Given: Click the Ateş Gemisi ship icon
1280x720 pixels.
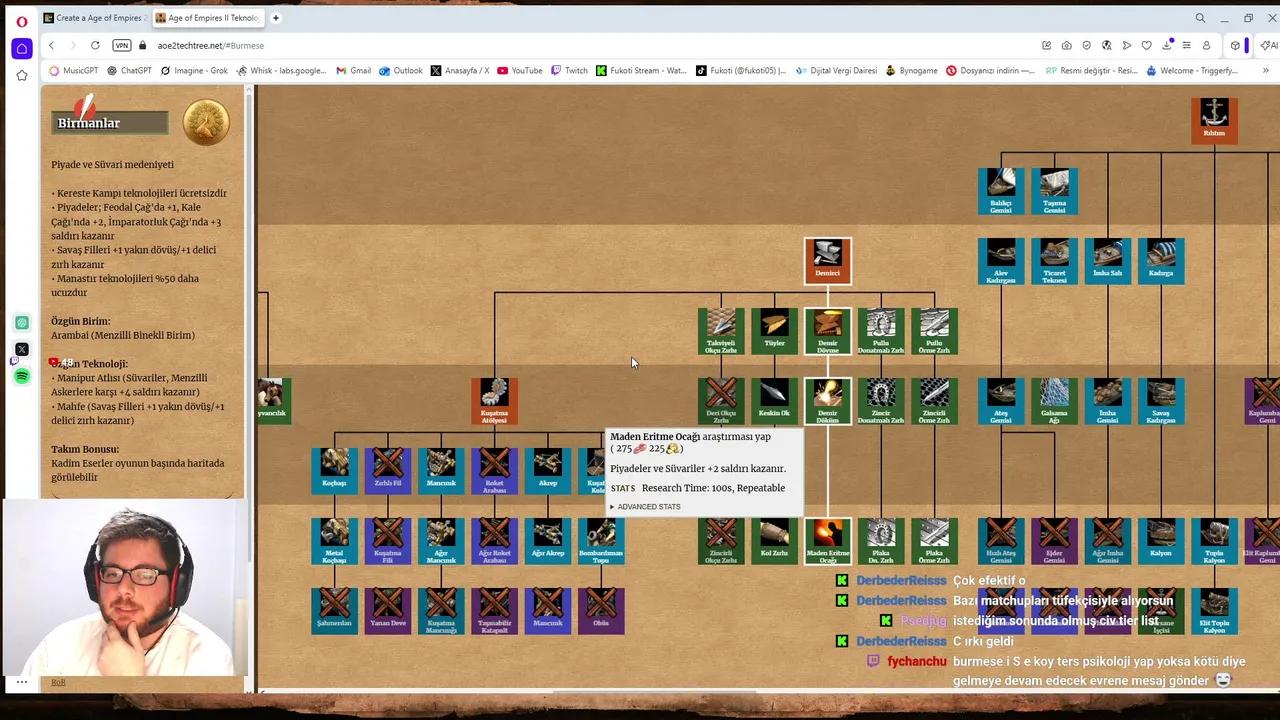Looking at the screenshot, I should tap(1001, 401).
